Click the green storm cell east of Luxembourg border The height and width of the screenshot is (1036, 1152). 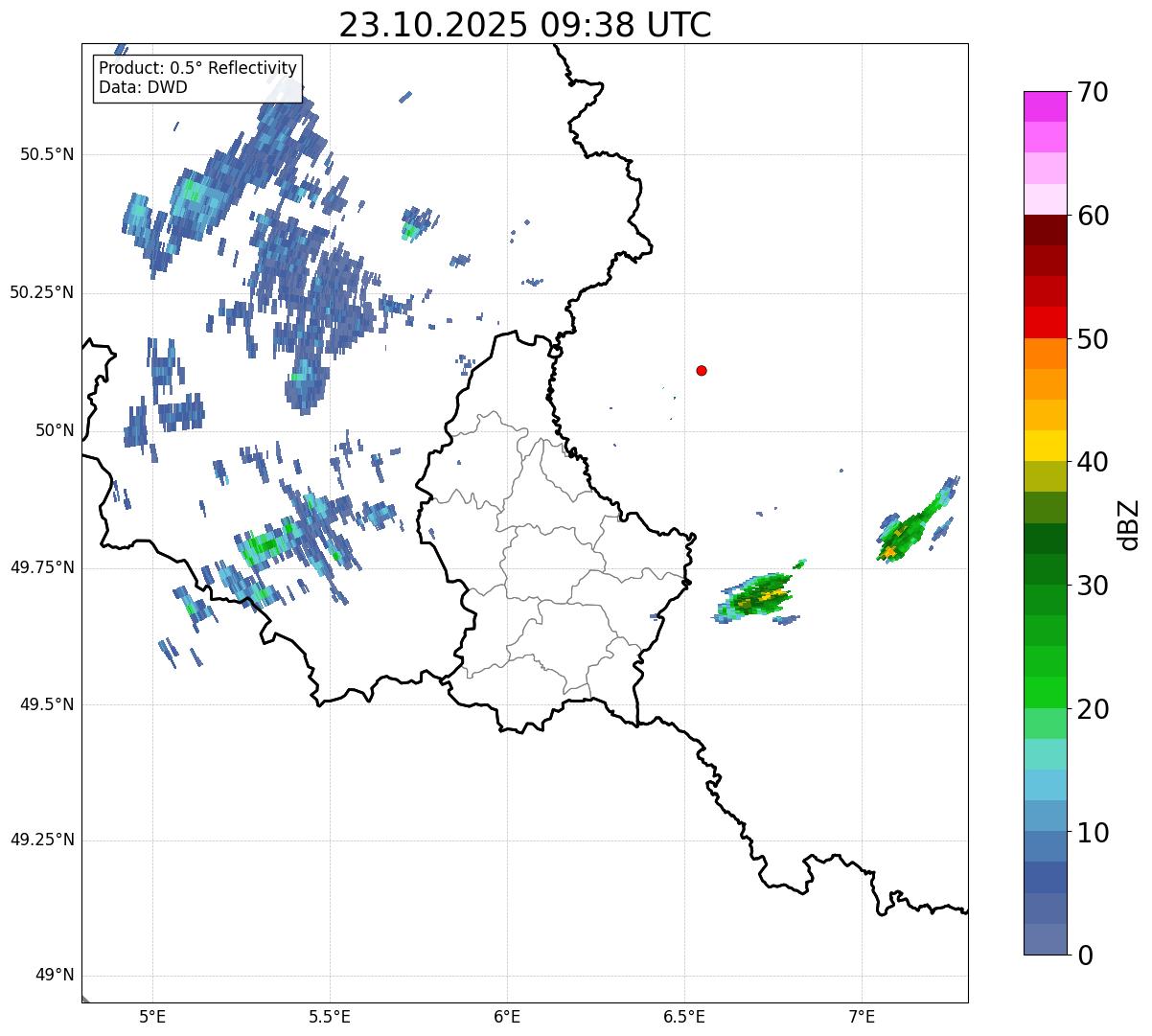click(759, 594)
